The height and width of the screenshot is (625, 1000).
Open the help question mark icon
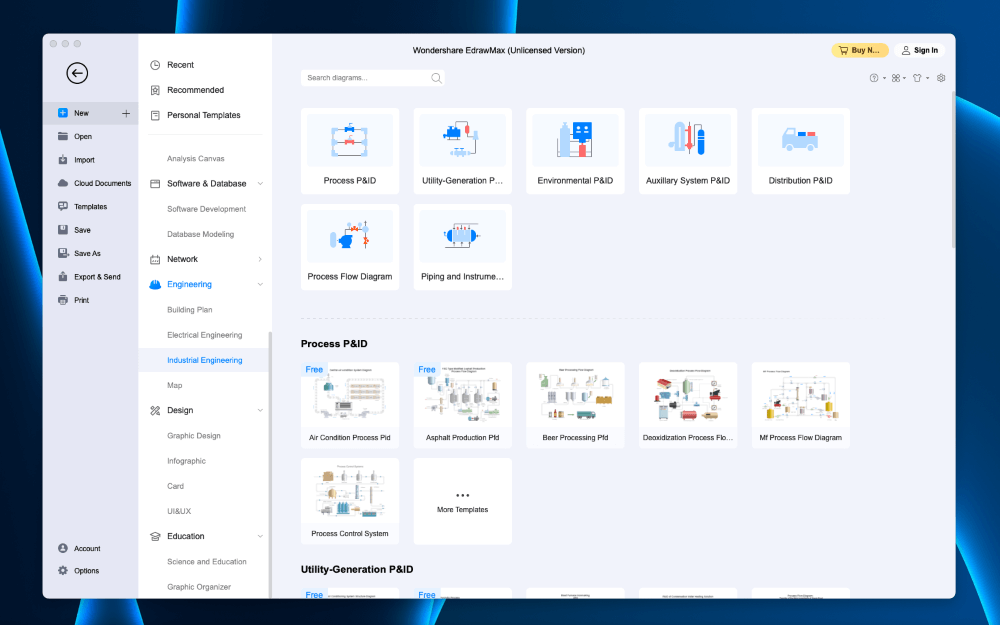click(874, 78)
